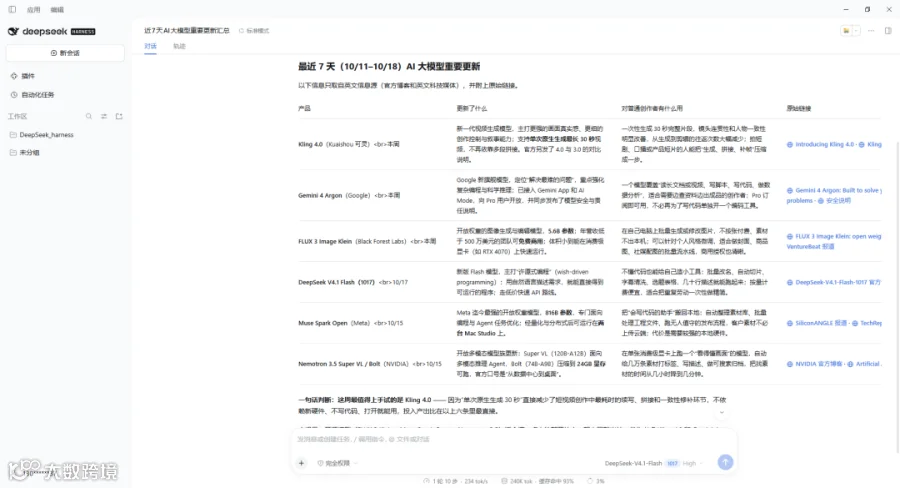This screenshot has height=488, width=900.
Task: Open the NVIDIA 官方博客 link
Action: (x=818, y=364)
